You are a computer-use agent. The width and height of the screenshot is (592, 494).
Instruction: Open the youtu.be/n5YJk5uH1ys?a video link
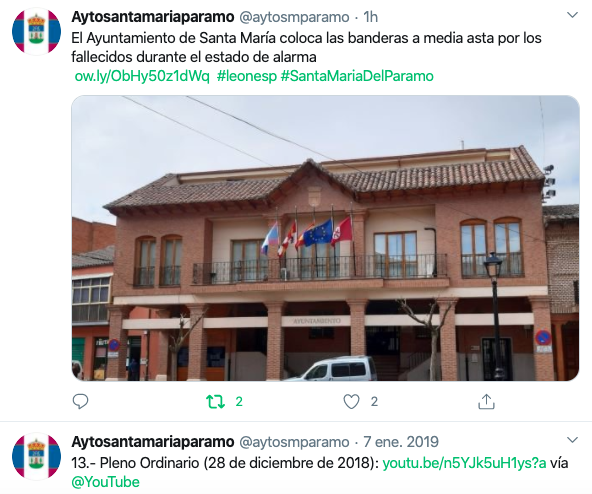(464, 463)
